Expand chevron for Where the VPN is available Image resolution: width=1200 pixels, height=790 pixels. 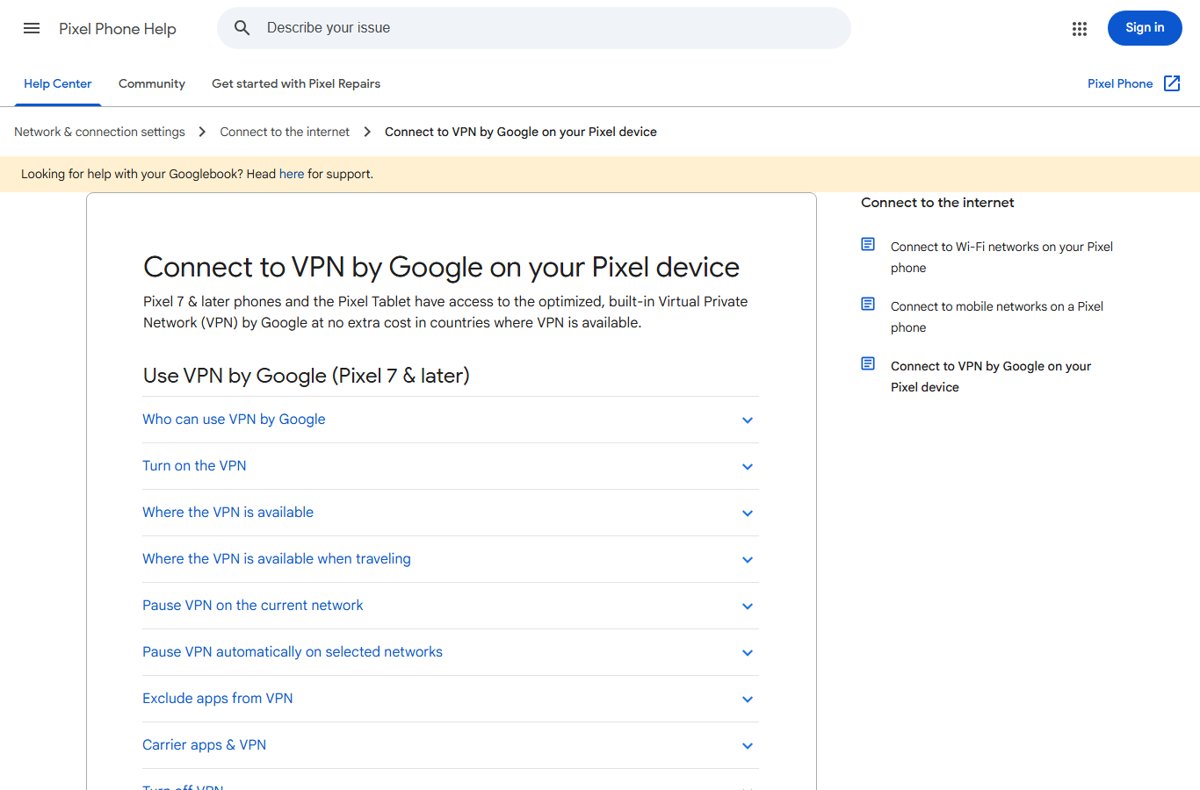(x=747, y=513)
